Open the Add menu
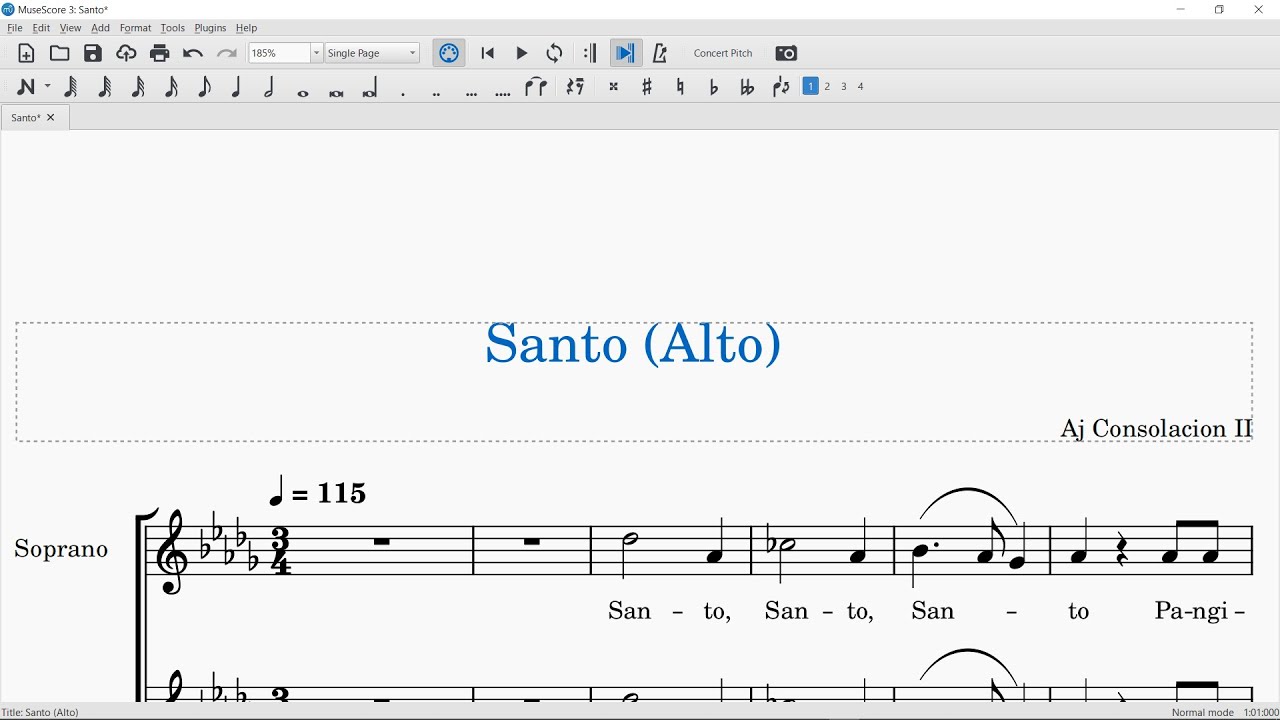 [100, 28]
